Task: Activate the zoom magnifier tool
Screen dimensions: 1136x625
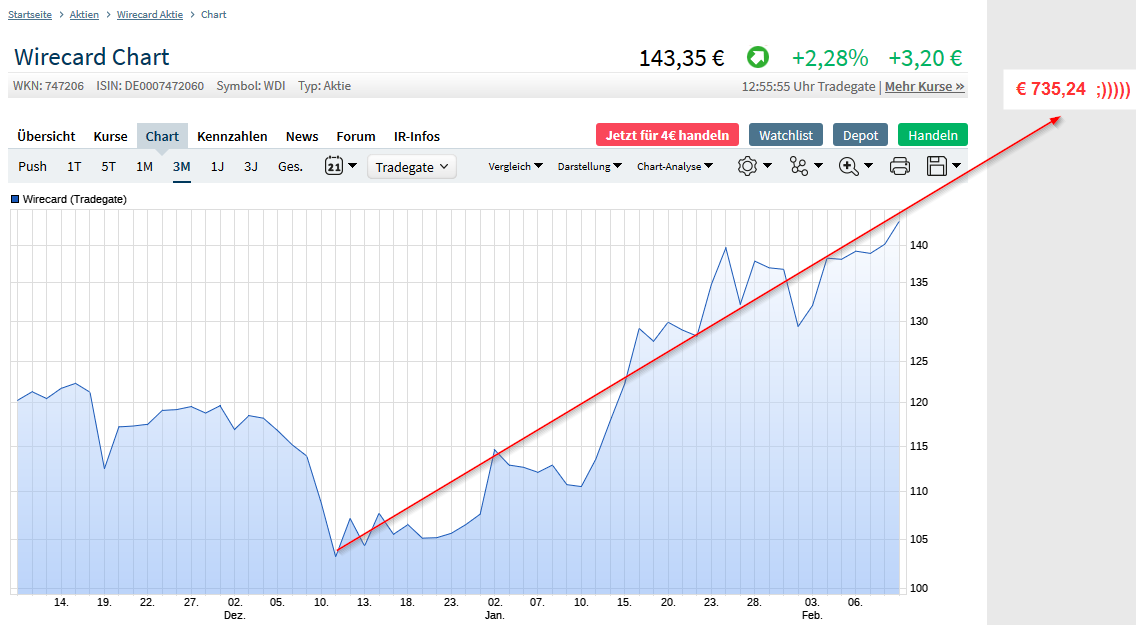Action: click(x=848, y=166)
